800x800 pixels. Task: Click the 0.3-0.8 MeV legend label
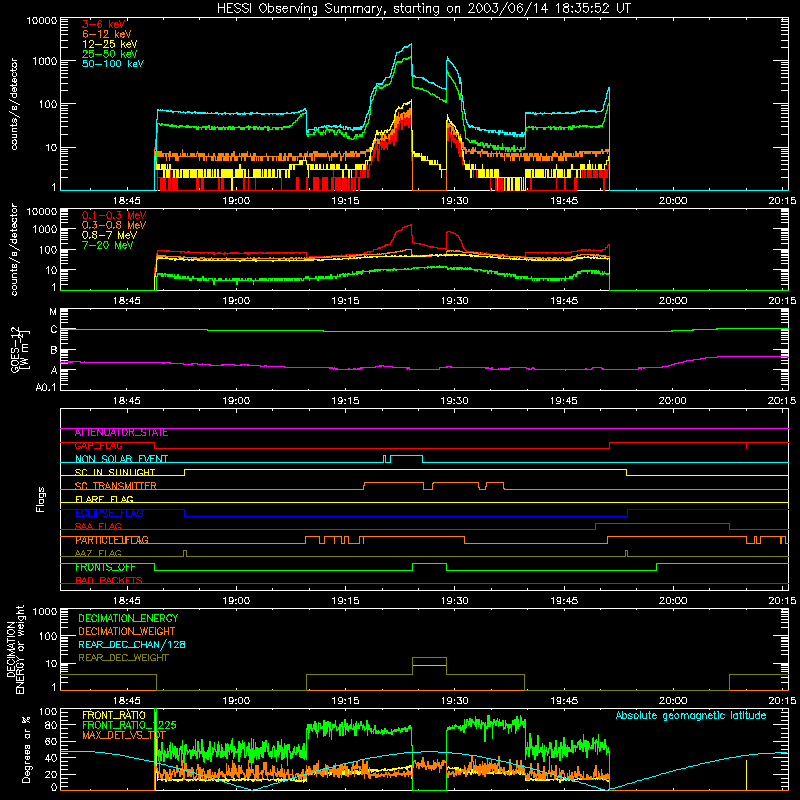(114, 225)
